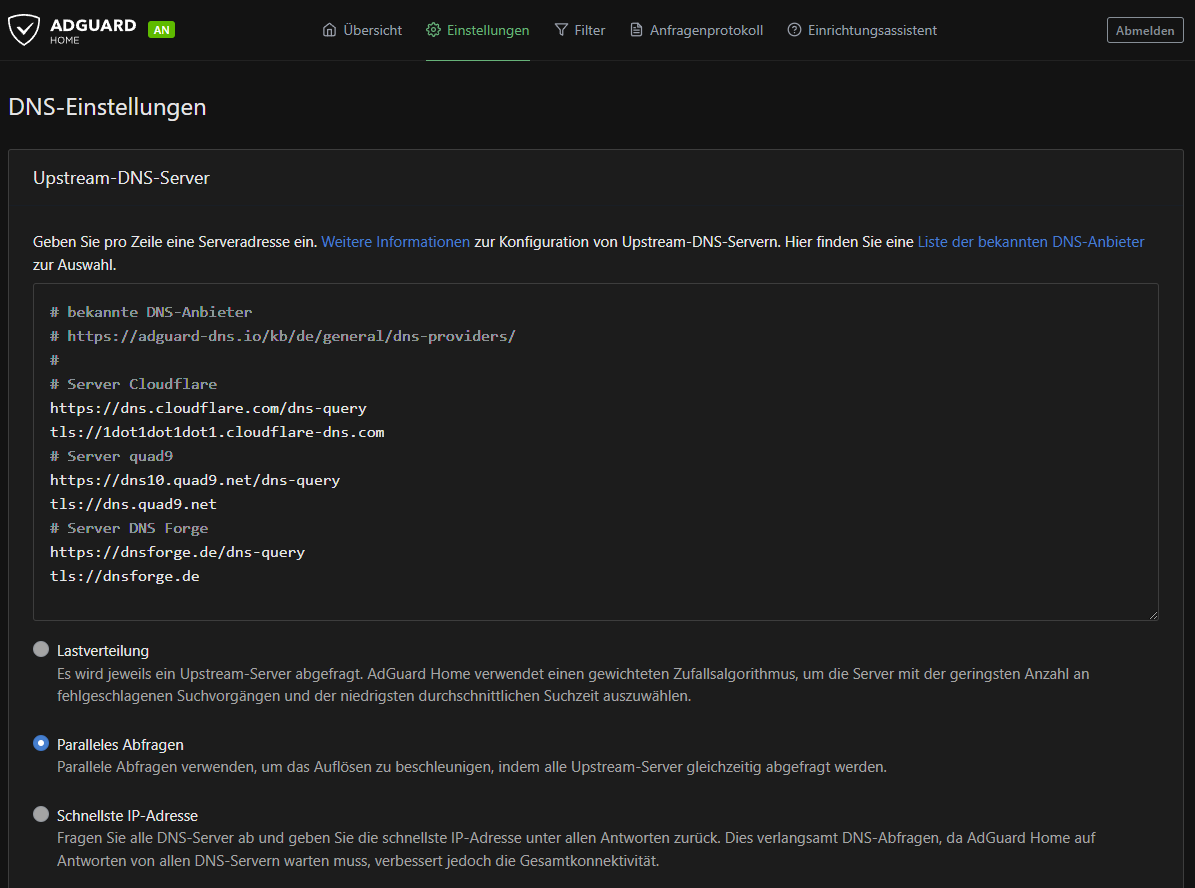1195x888 pixels.
Task: Click the document icon beside Anfragenprotokoll
Action: pyautogui.click(x=636, y=30)
